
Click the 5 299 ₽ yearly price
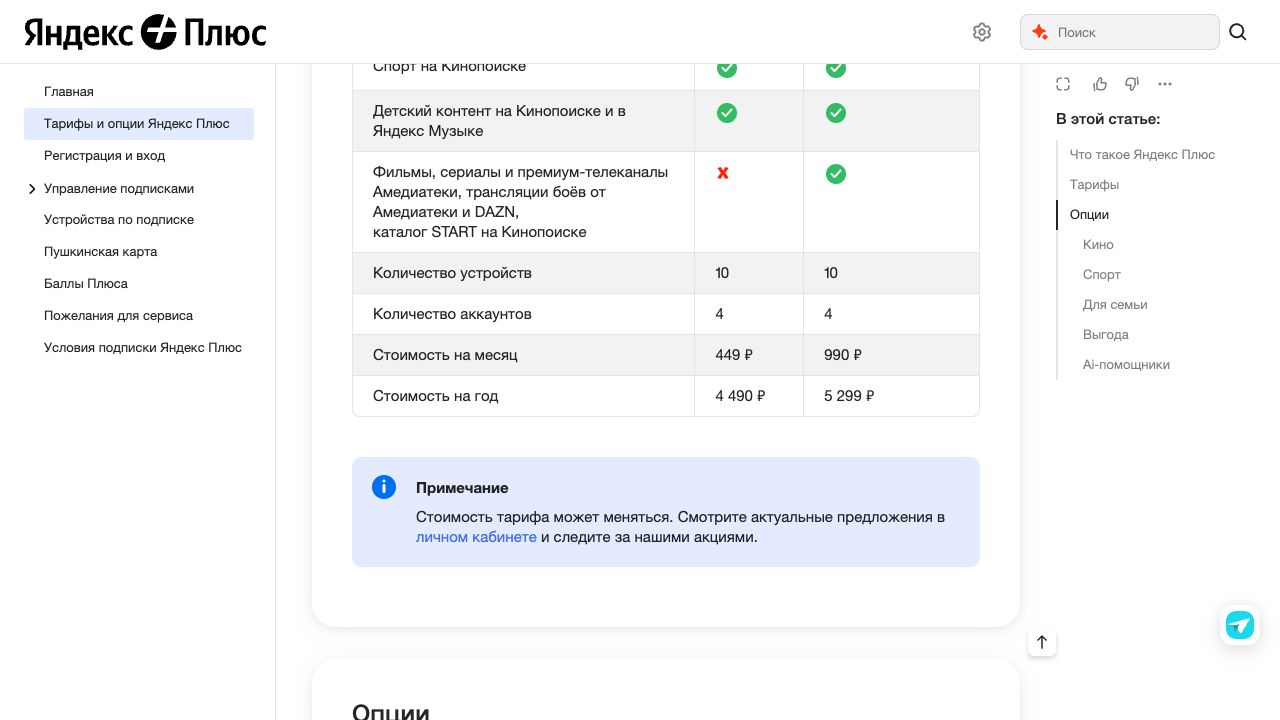850,396
